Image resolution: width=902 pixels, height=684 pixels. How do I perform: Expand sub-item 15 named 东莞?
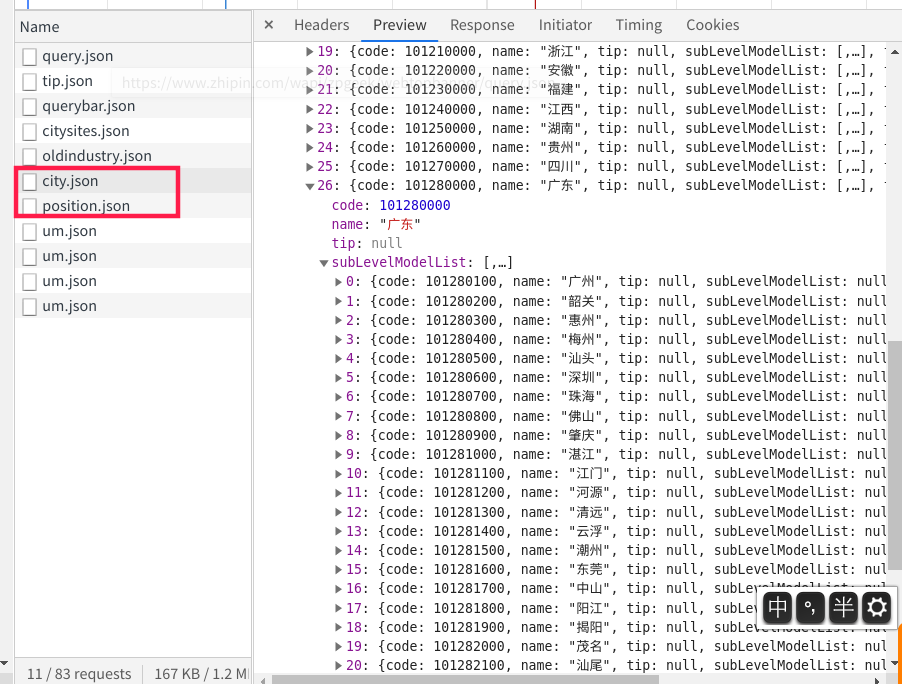click(338, 569)
